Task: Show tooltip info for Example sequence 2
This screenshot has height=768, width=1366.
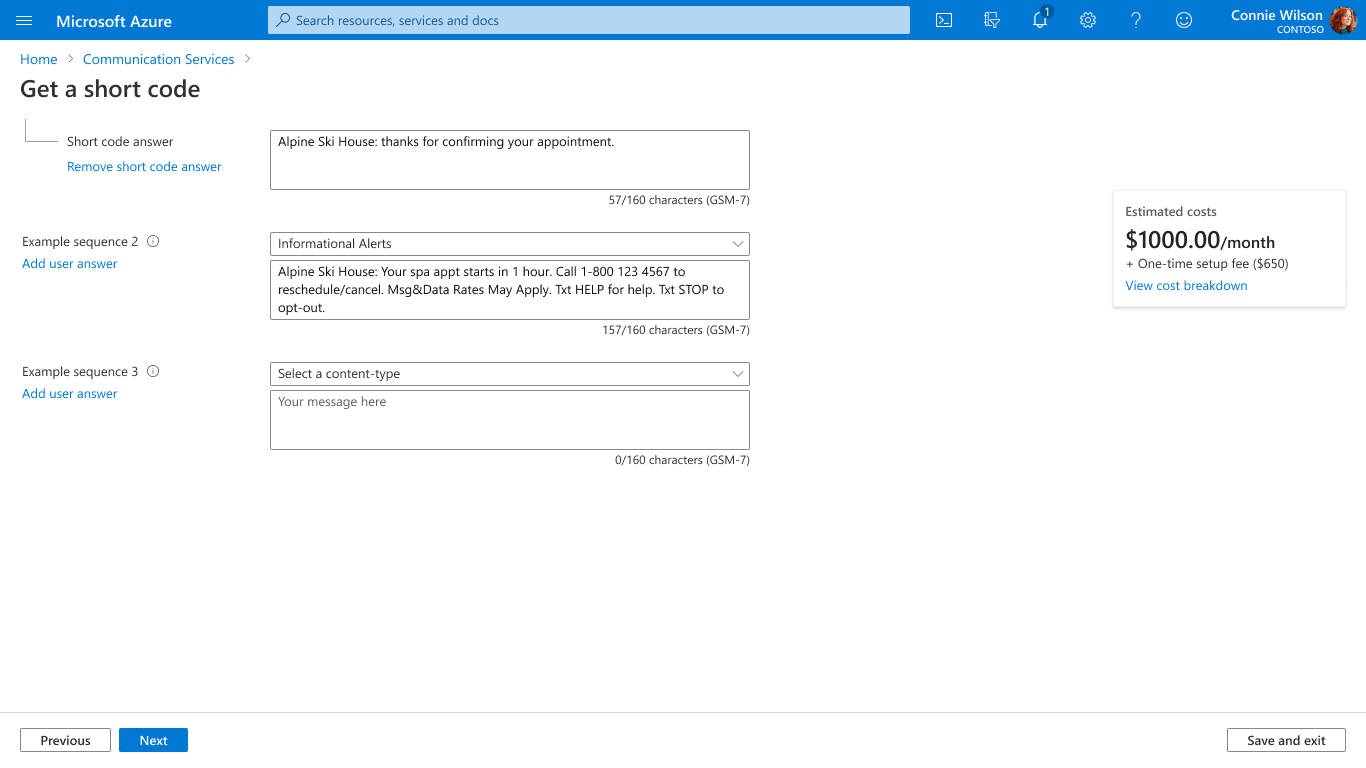Action: click(x=153, y=240)
